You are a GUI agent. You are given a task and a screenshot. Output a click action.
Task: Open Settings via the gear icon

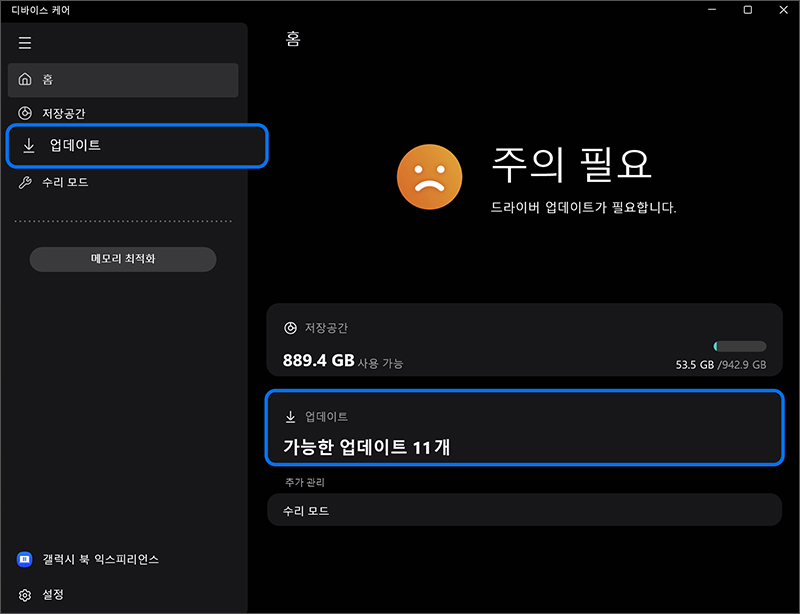coord(25,594)
